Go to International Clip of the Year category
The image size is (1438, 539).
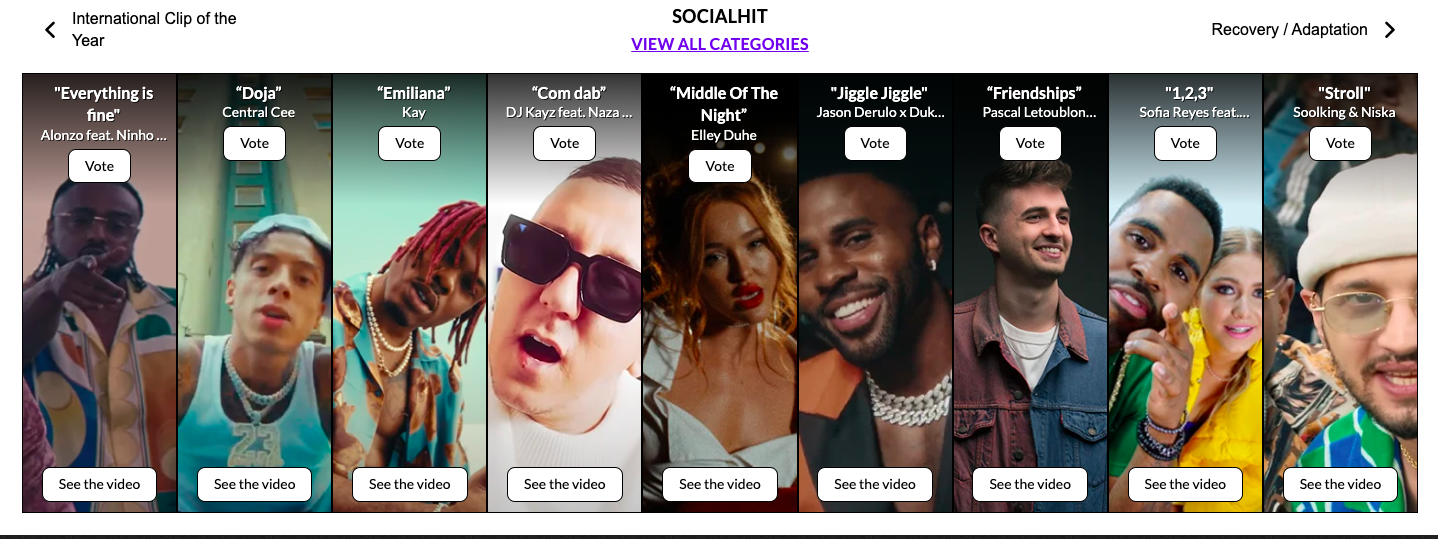pos(154,30)
